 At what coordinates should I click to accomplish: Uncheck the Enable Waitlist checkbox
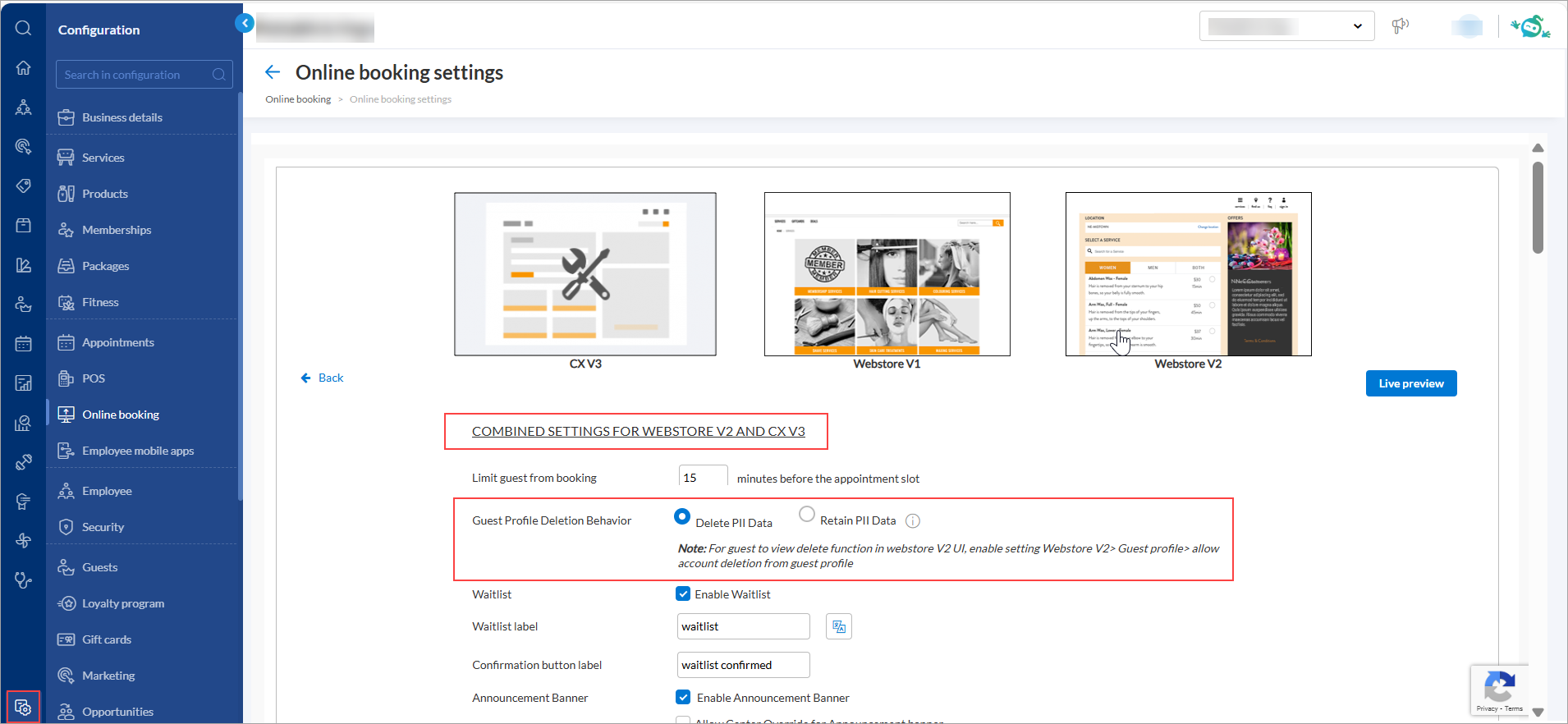[683, 593]
